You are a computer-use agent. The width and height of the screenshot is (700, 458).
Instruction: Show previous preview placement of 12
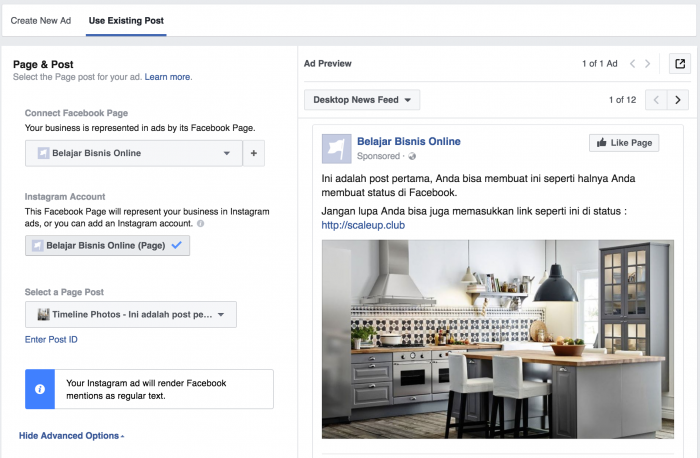(656, 100)
